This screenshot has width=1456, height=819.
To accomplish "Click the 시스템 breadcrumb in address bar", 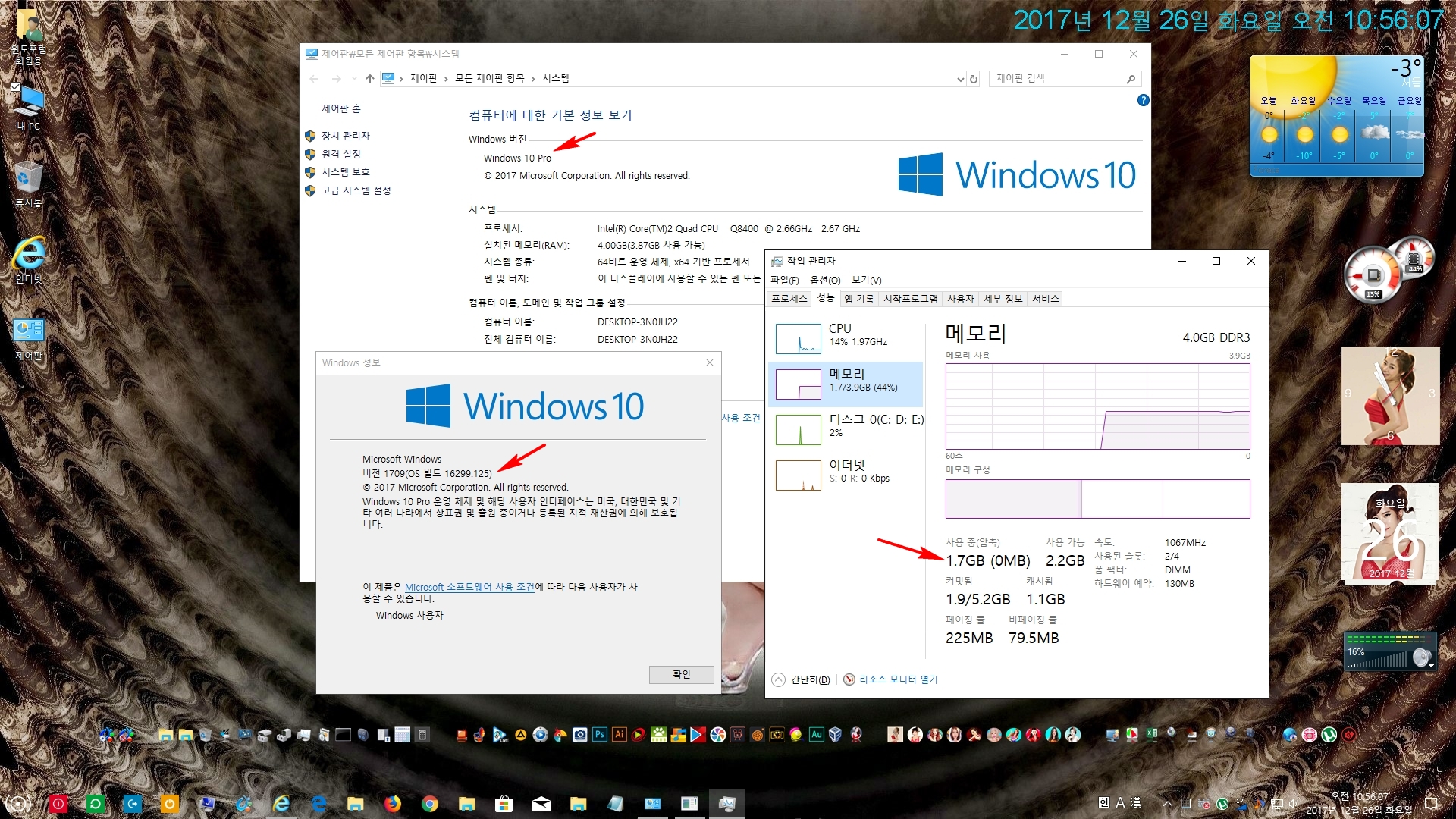I will tap(556, 79).
